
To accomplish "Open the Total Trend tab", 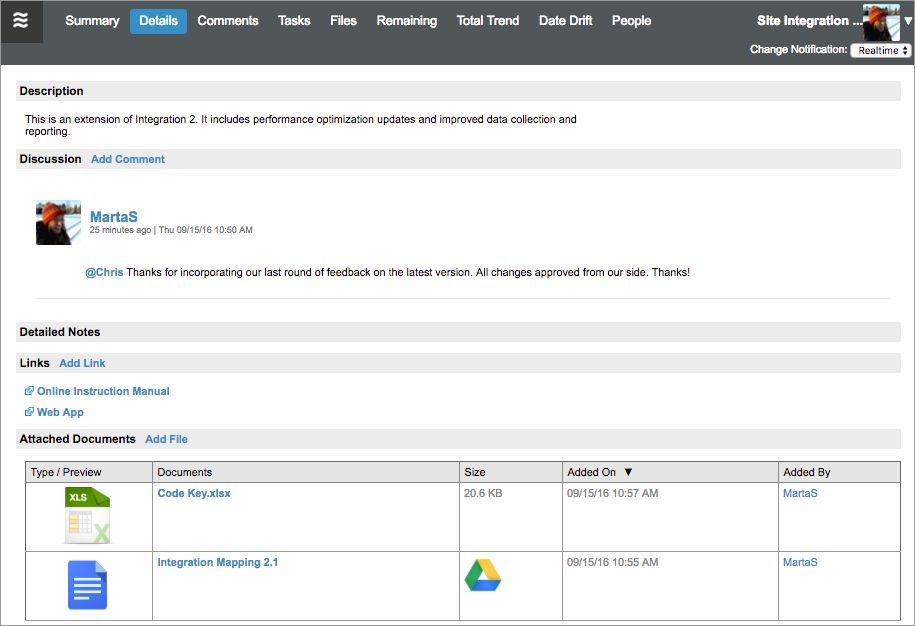I will click(488, 21).
